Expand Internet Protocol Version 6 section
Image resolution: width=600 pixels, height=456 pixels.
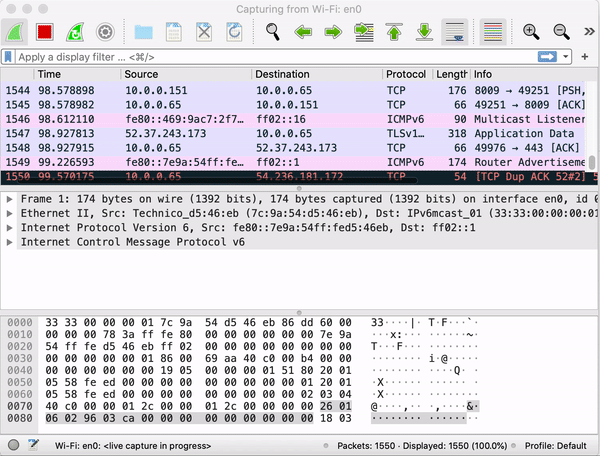pyautogui.click(x=10, y=228)
